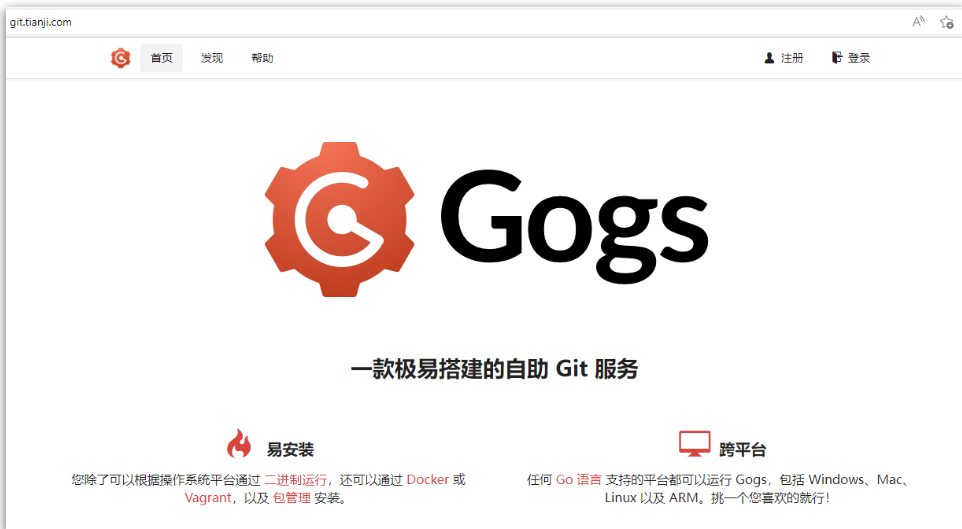Click the read aloud icon in address bar
The width and height of the screenshot is (962, 529).
918,22
